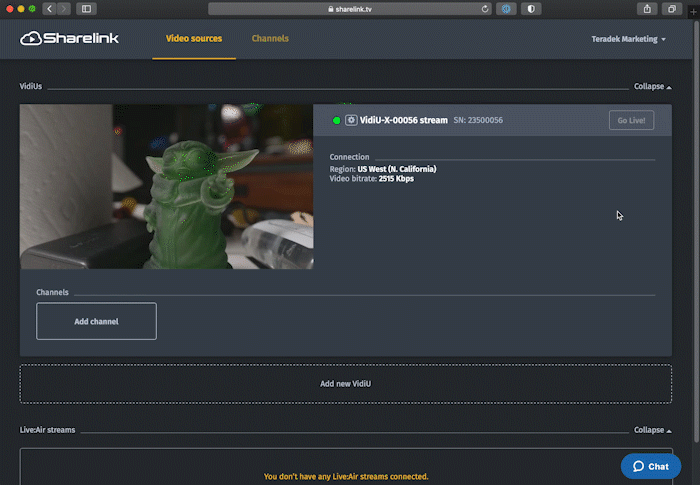Click the Add channel button
The image size is (700, 485).
click(x=96, y=321)
